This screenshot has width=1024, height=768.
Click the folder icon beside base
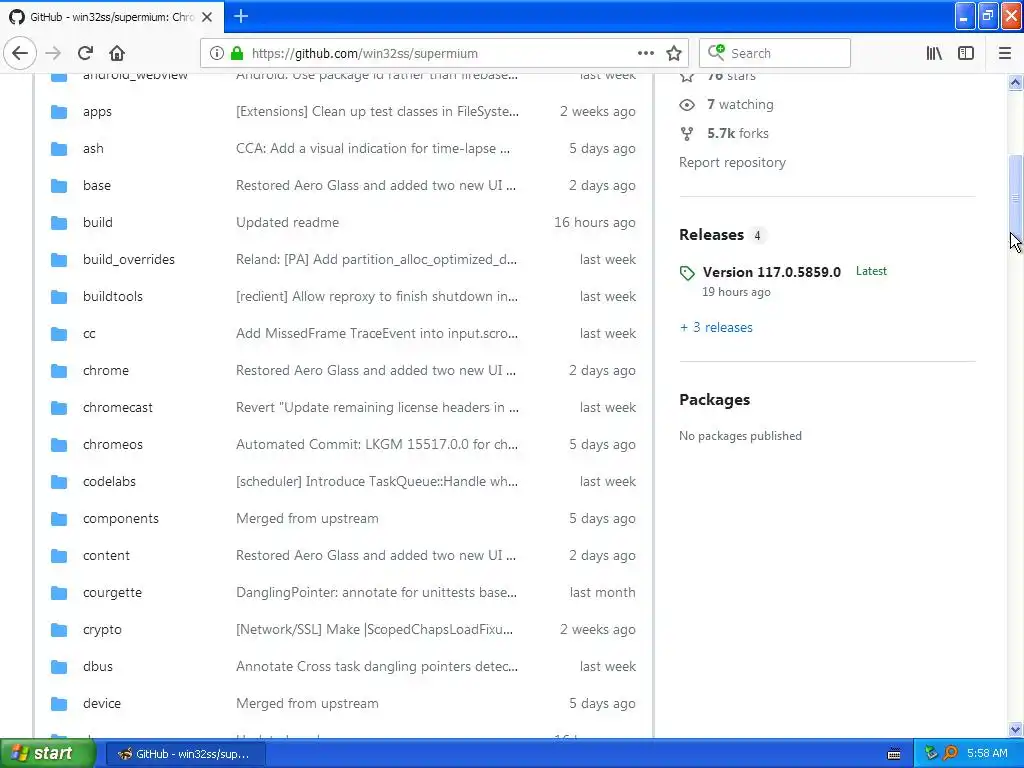point(59,185)
